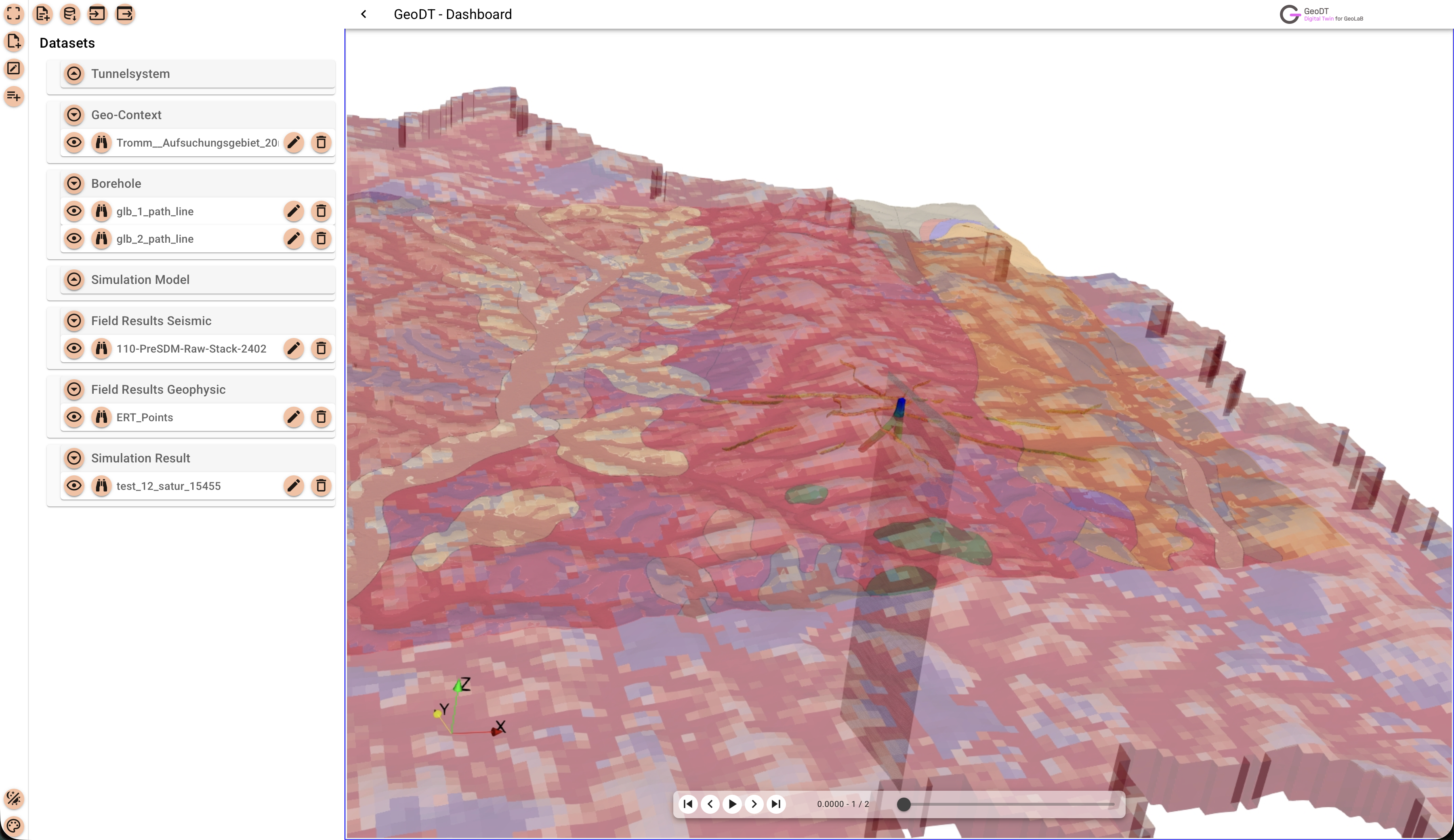Expand the Simulation Model group
1454x840 pixels.
[74, 280]
